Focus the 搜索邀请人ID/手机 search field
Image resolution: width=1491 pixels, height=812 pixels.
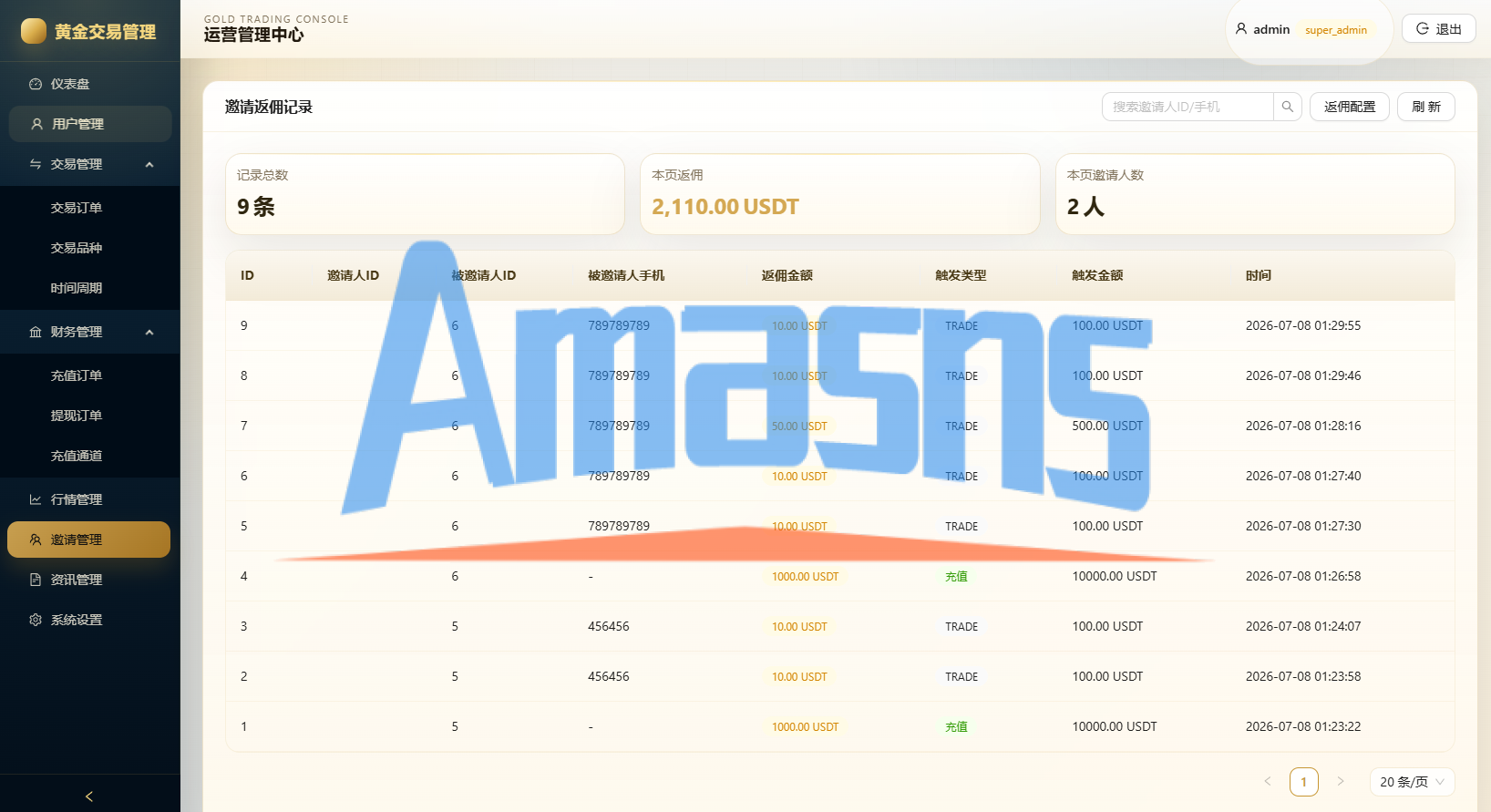pos(1188,107)
